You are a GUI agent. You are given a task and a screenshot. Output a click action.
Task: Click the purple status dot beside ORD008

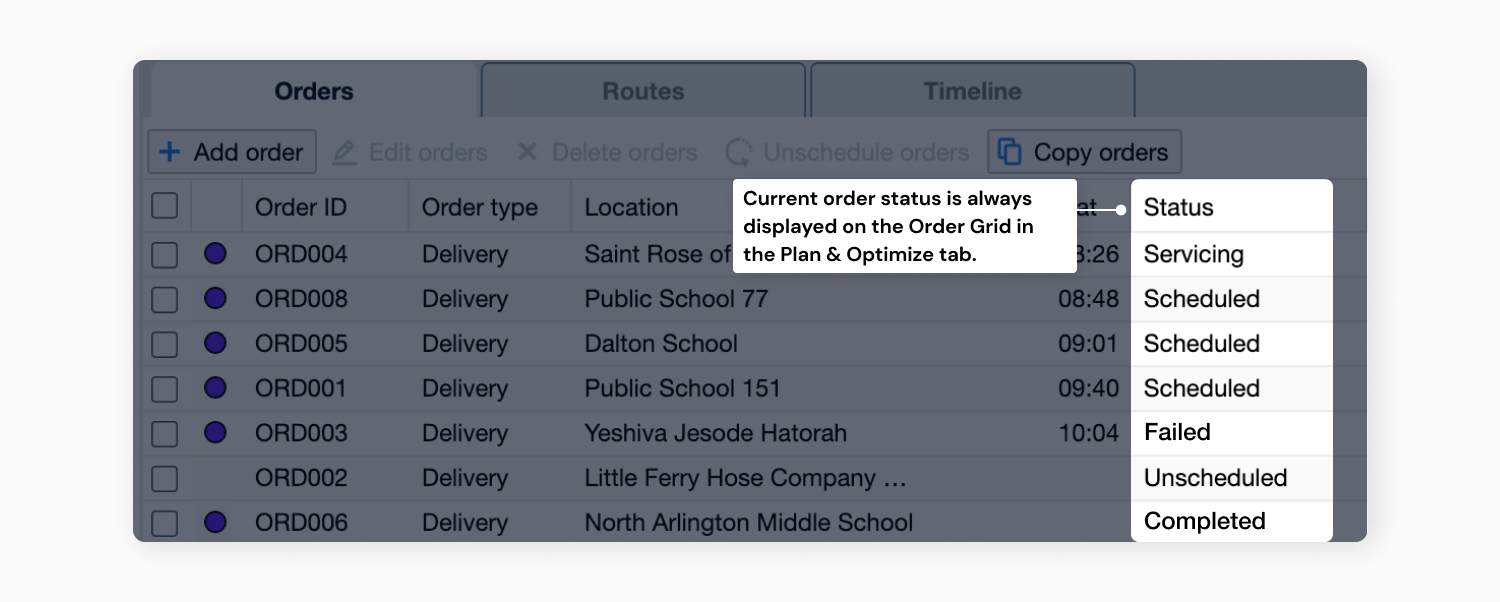click(215, 298)
